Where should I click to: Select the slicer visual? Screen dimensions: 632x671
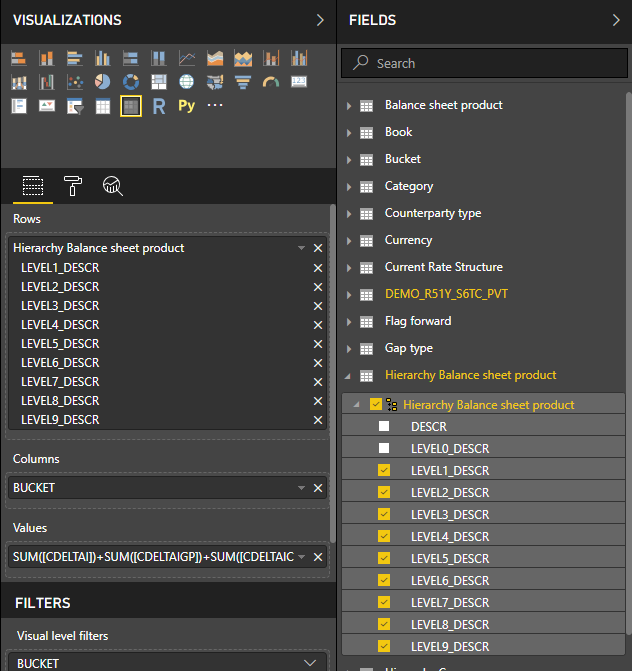click(x=74, y=106)
